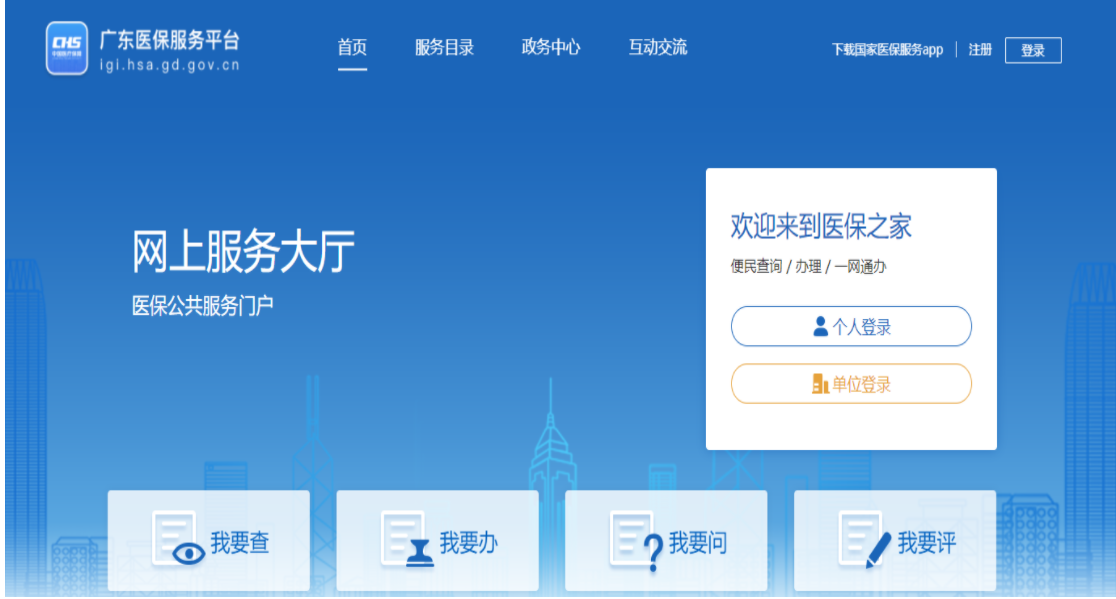Image resolution: width=1116 pixels, height=599 pixels.
Task: Click the 便民查询 / 办理 / 一网通办 tagline
Action: tap(808, 267)
